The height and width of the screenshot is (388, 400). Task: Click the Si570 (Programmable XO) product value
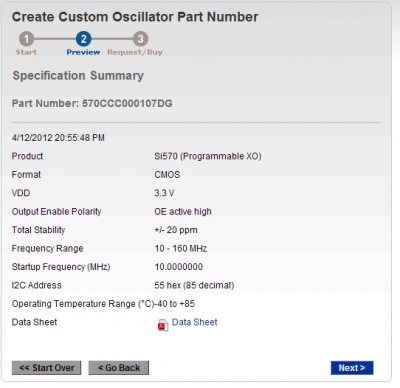pyautogui.click(x=208, y=156)
